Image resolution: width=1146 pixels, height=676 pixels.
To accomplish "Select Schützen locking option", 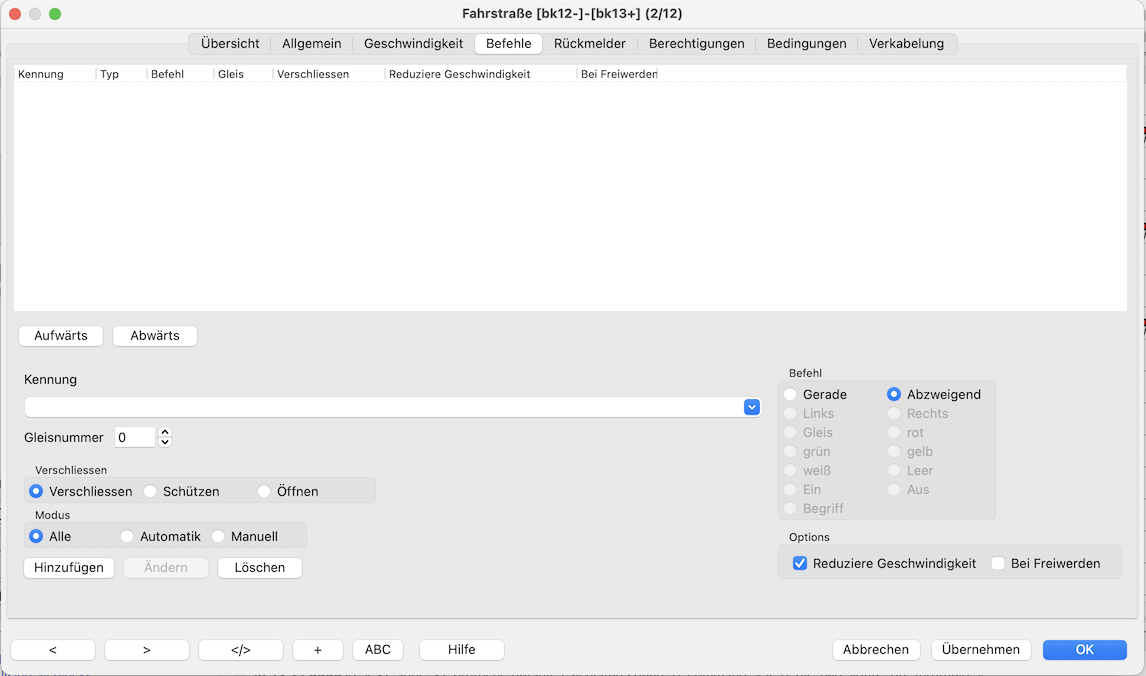I will coord(151,492).
